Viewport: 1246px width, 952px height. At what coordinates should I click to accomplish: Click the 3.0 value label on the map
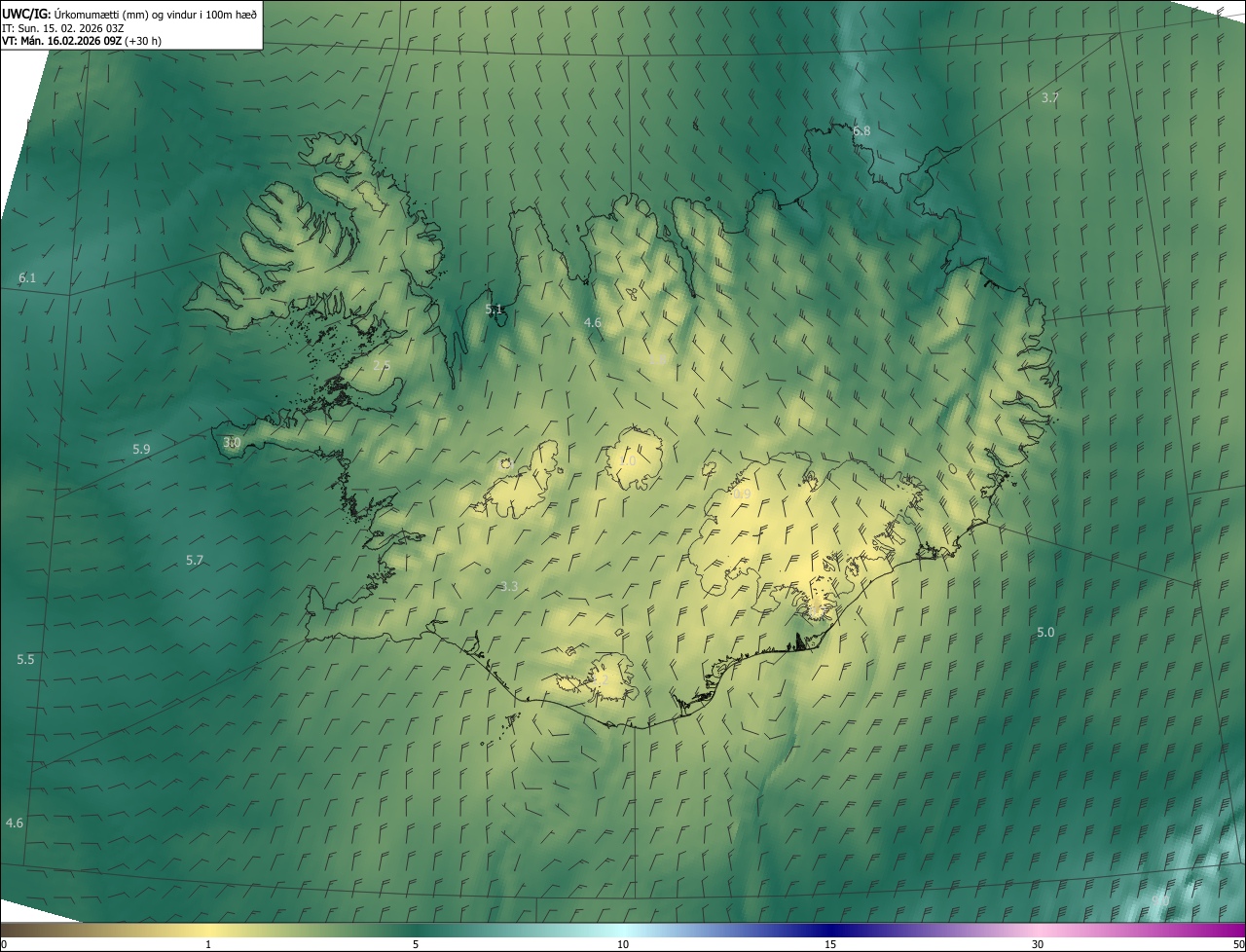(x=232, y=442)
